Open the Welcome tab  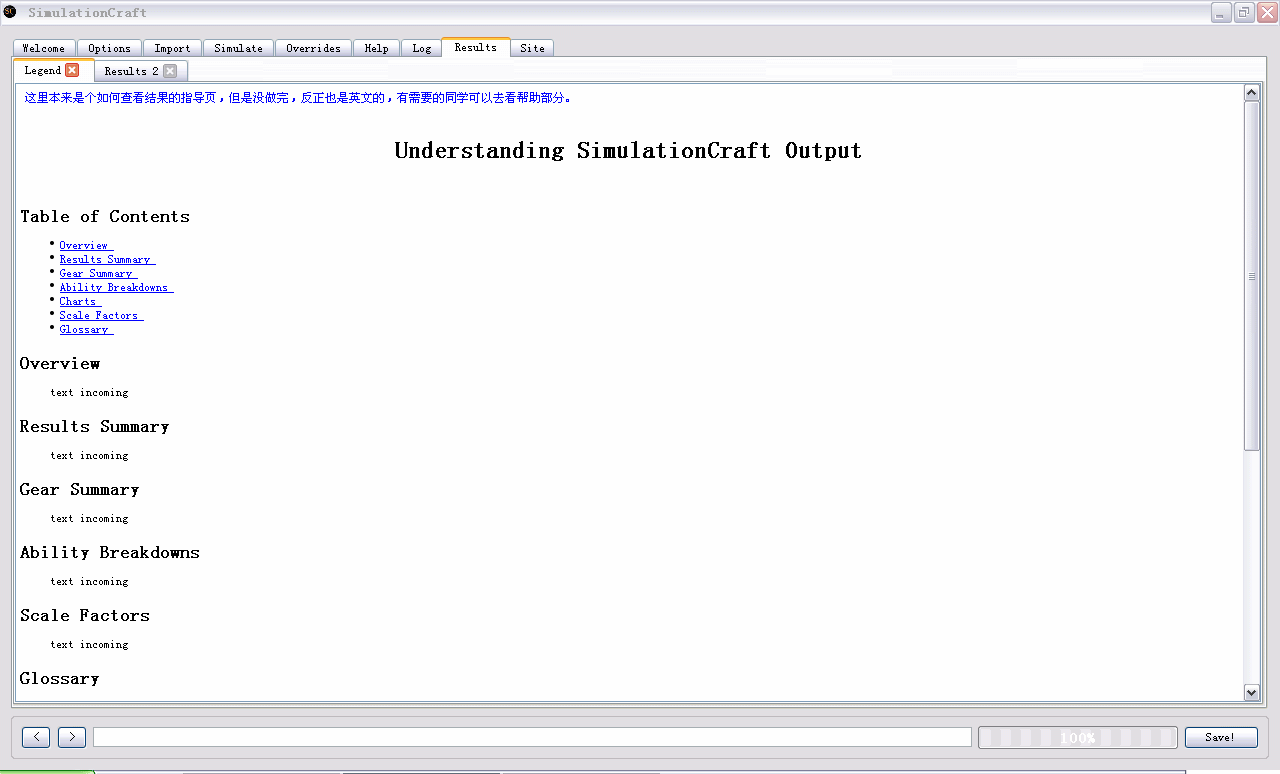tap(43, 48)
